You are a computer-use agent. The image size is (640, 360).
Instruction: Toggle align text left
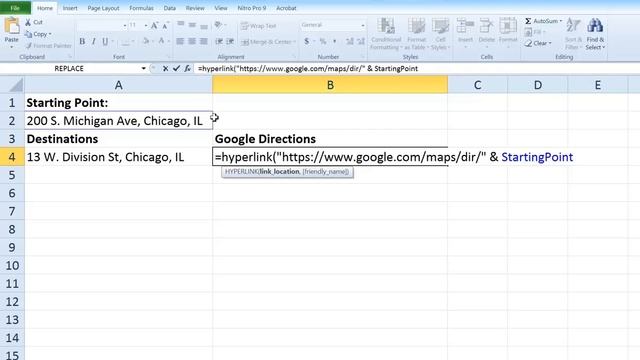pyautogui.click(x=180, y=41)
